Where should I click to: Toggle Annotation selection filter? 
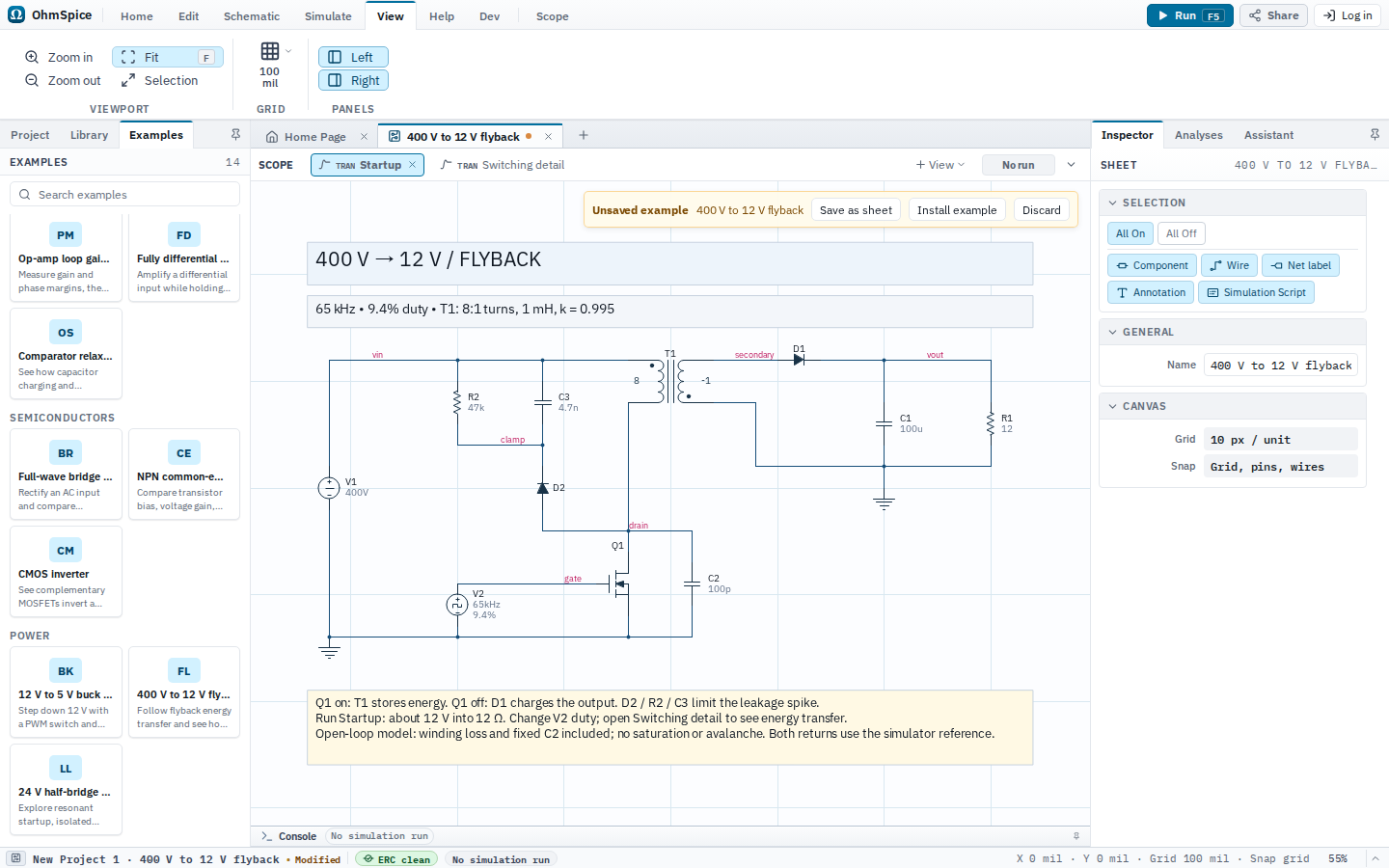[1151, 292]
